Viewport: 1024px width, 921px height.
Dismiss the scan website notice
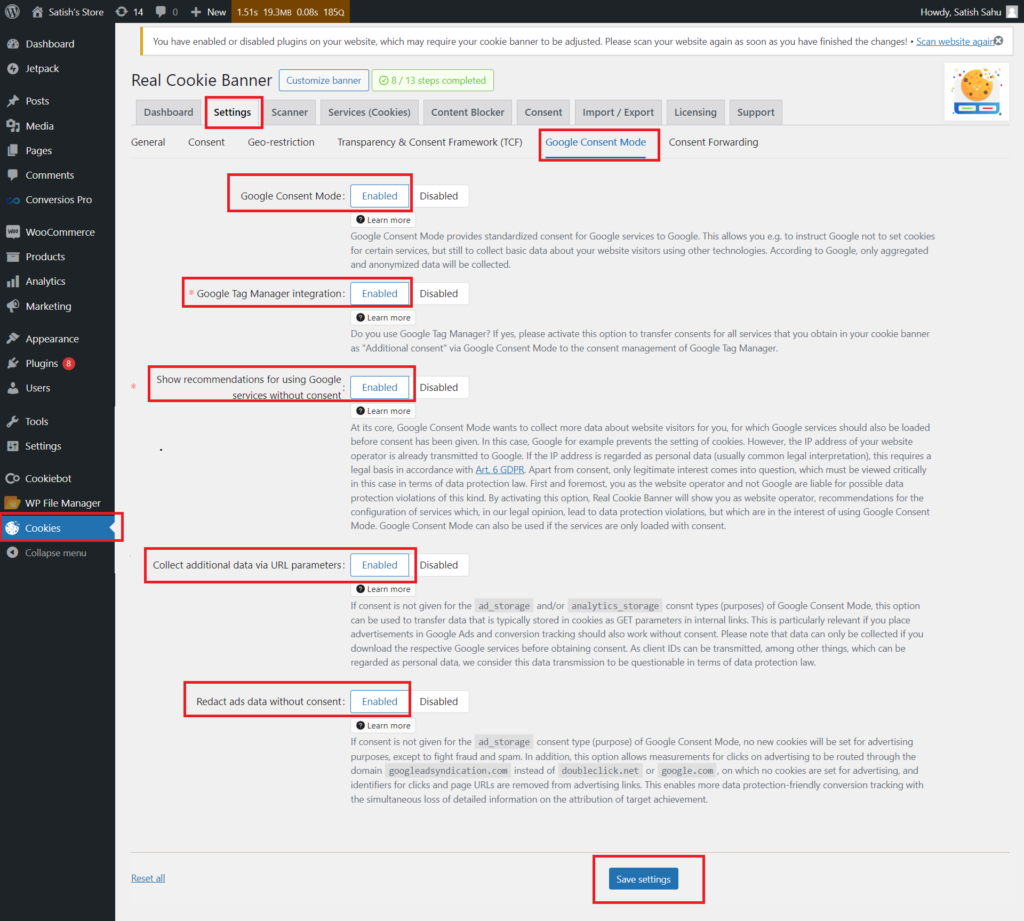[x=999, y=40]
